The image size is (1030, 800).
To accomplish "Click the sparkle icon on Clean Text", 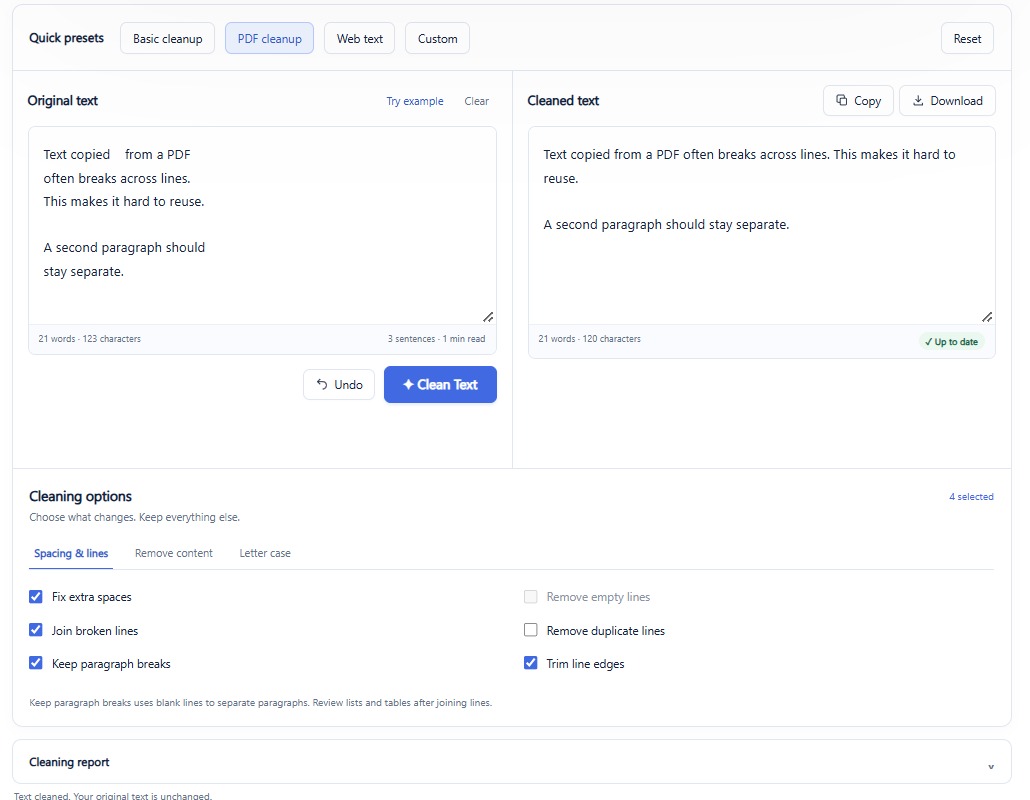I will pyautogui.click(x=408, y=384).
